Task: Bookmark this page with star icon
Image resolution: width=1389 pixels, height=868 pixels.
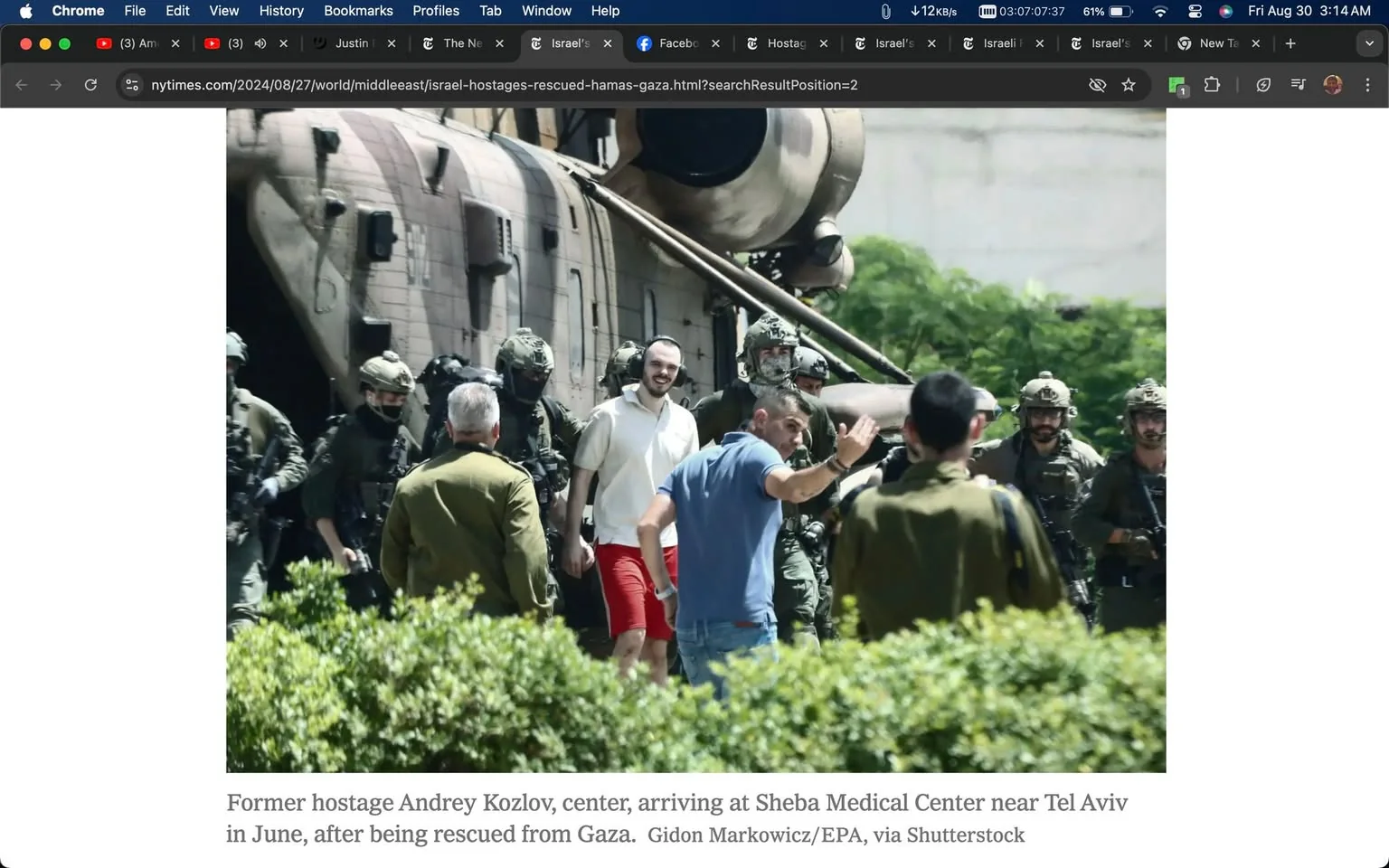Action: 1129,85
